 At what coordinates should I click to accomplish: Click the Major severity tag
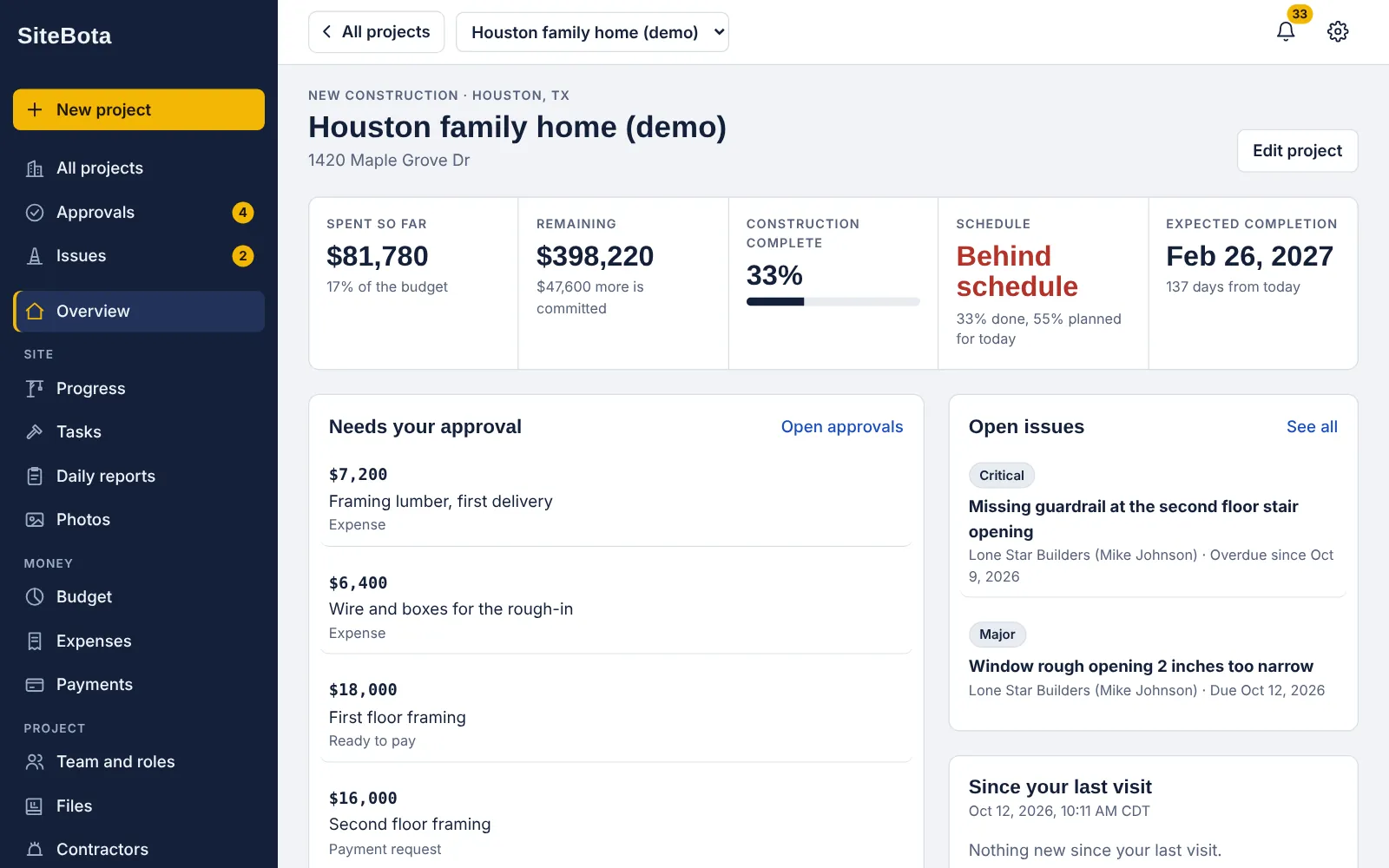tap(997, 635)
